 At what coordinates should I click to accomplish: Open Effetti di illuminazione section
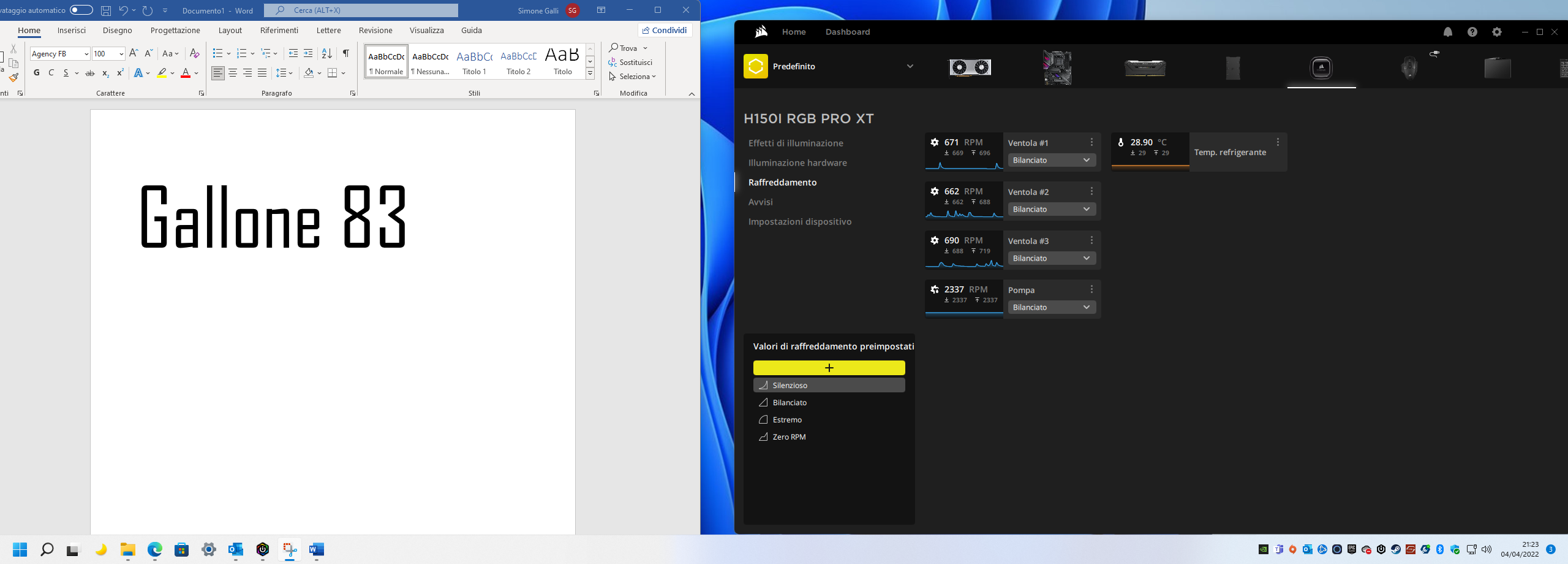(x=796, y=143)
